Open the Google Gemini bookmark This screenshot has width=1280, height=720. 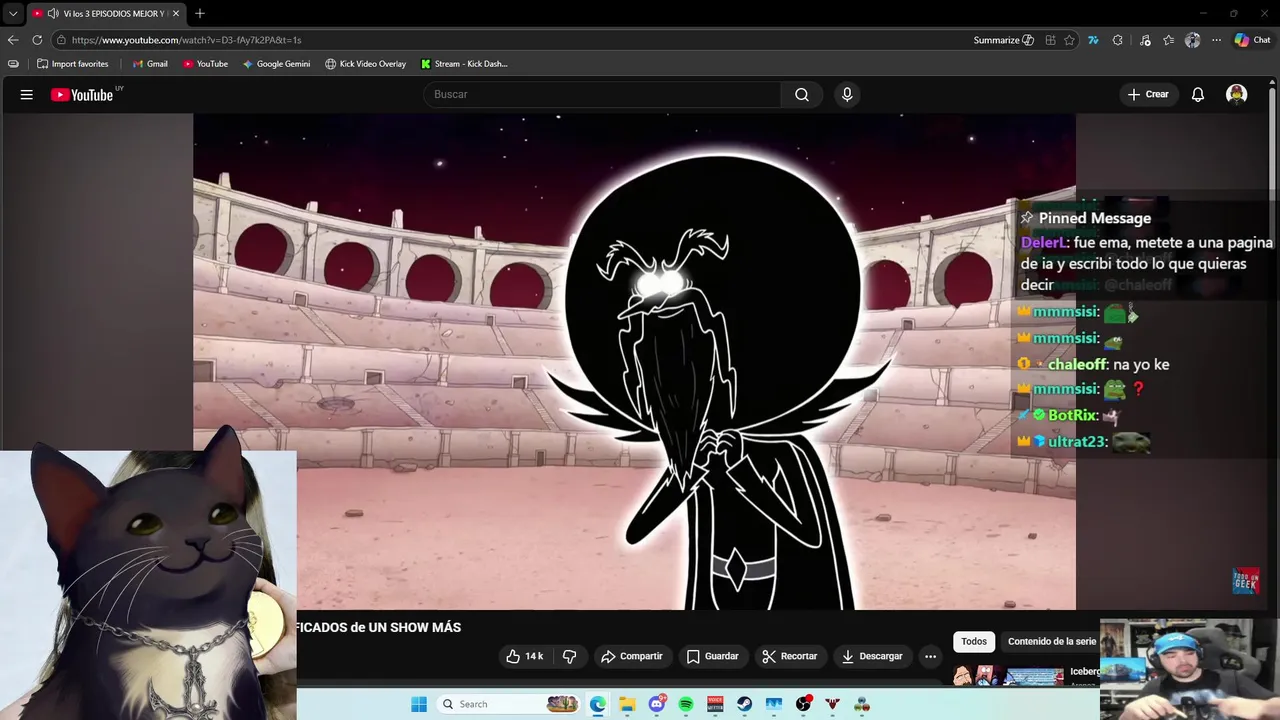(276, 64)
